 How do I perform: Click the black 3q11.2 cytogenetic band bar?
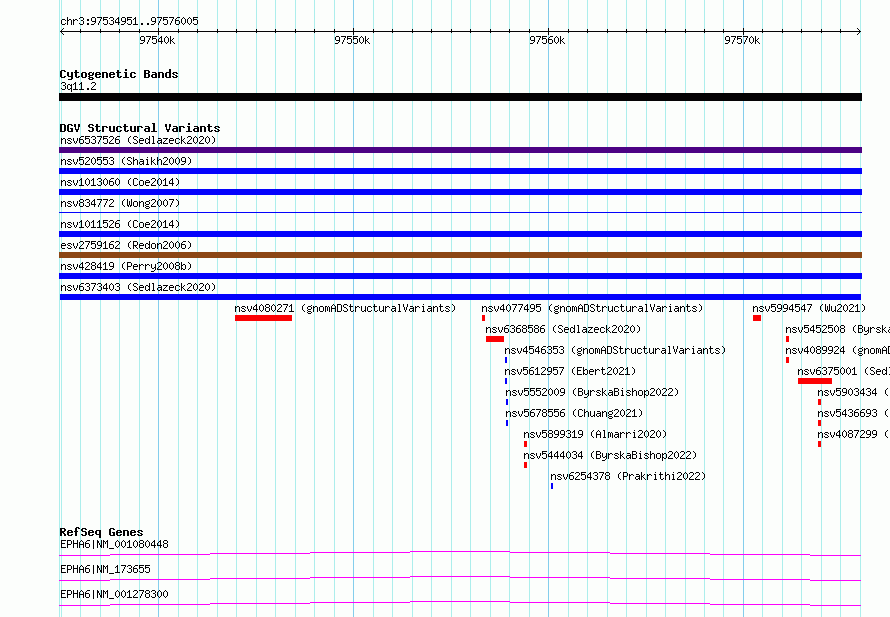coord(460,97)
